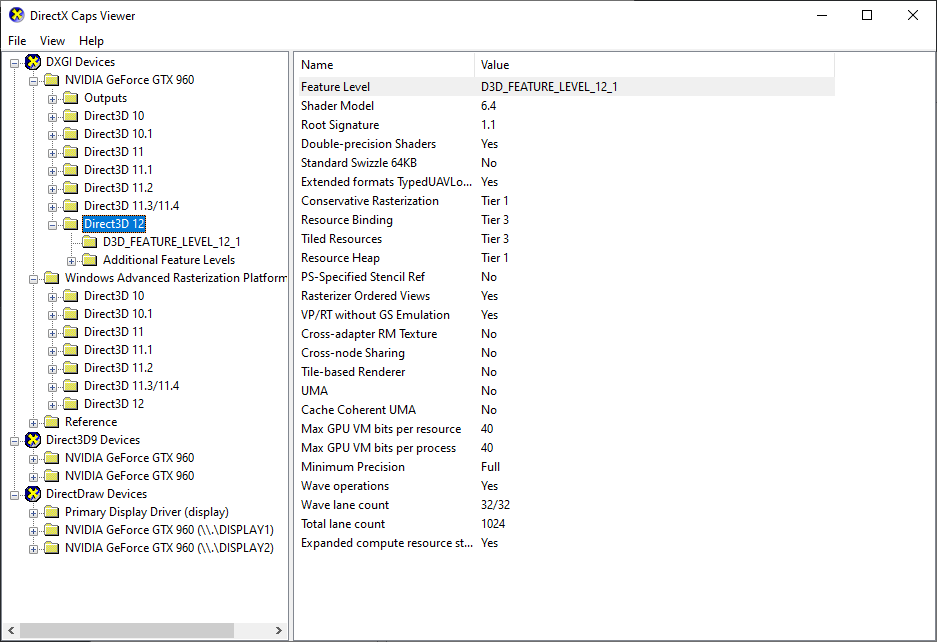Expand the Primary Display Driver node
The width and height of the screenshot is (937, 642).
click(33, 513)
